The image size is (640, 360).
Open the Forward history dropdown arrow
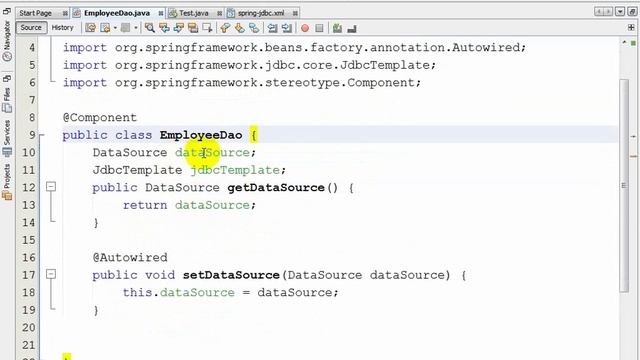[x=136, y=28]
